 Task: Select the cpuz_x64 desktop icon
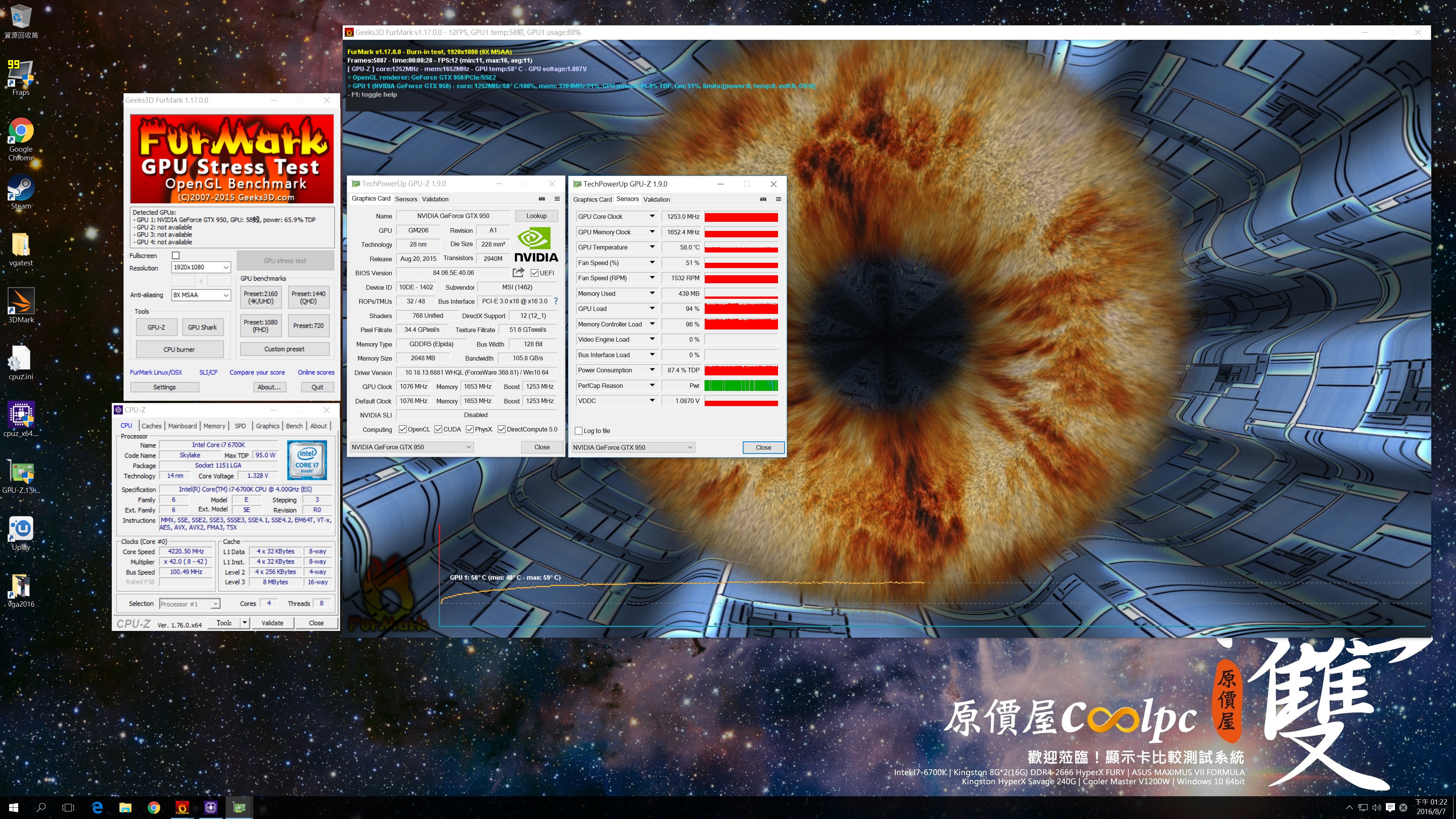pyautogui.click(x=21, y=419)
